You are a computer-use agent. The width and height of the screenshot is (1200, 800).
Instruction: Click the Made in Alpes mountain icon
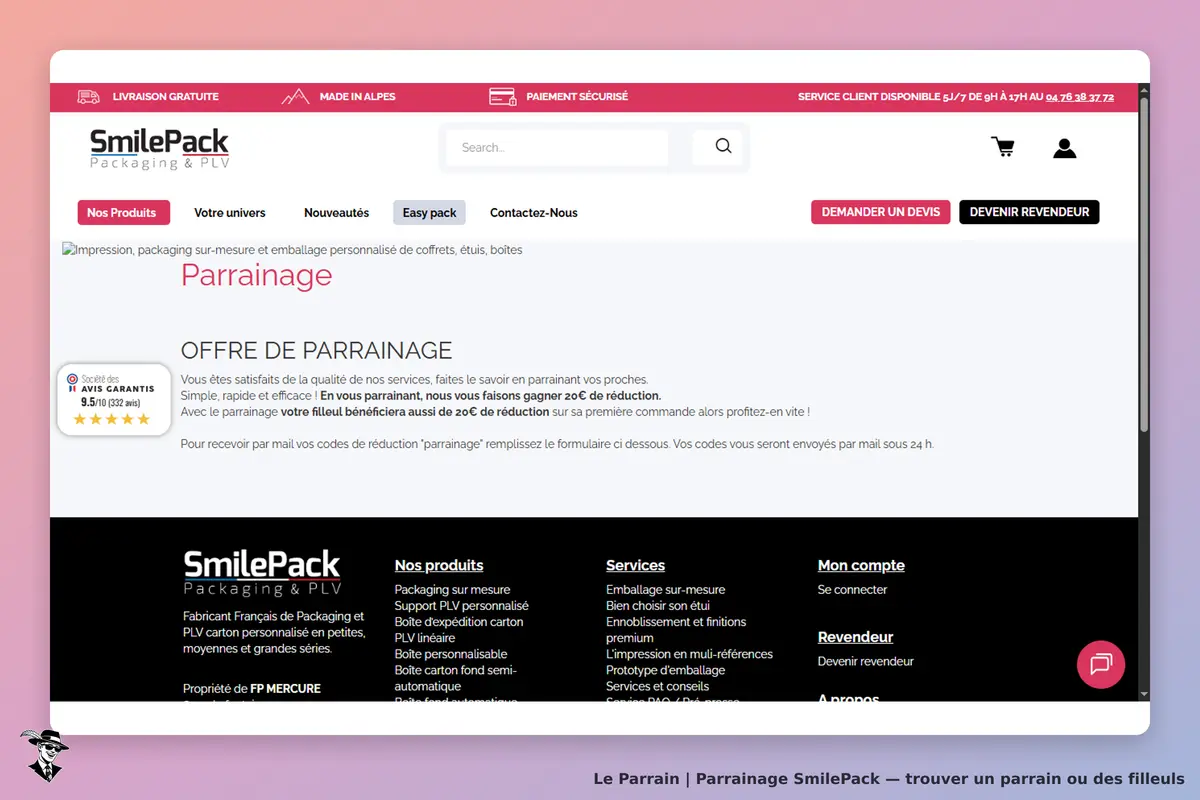pyautogui.click(x=295, y=97)
